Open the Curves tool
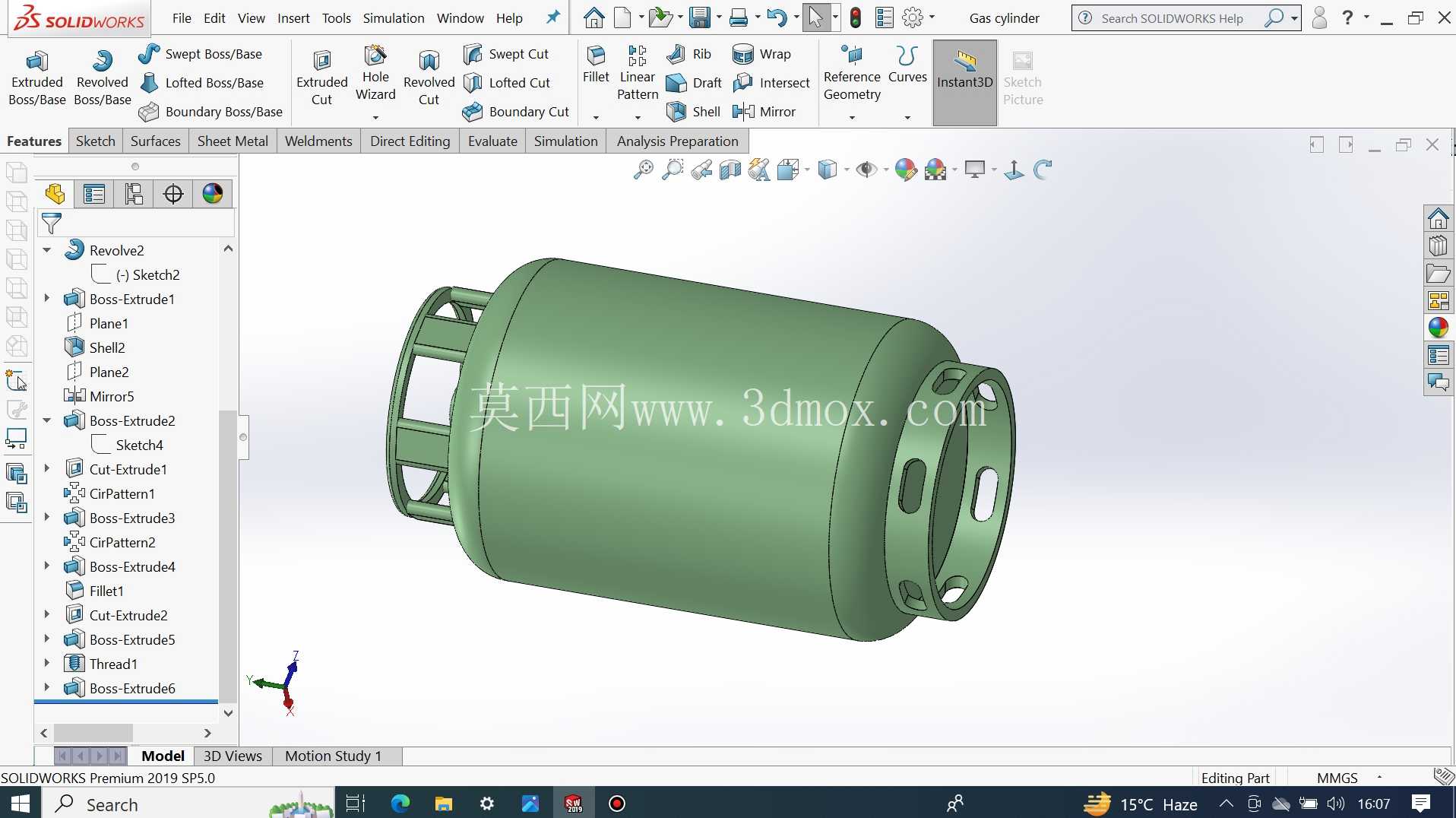This screenshot has width=1456, height=818. click(x=907, y=65)
